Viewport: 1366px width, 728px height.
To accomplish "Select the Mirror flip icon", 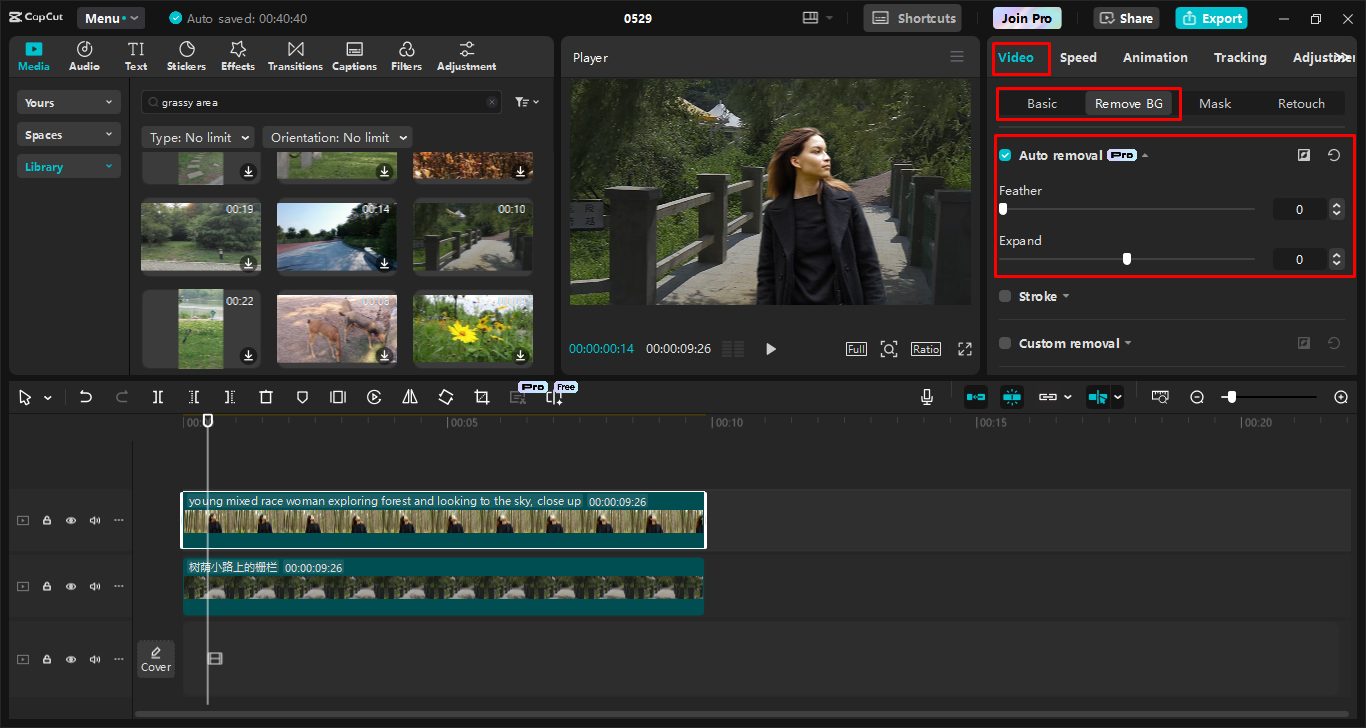I will click(409, 397).
